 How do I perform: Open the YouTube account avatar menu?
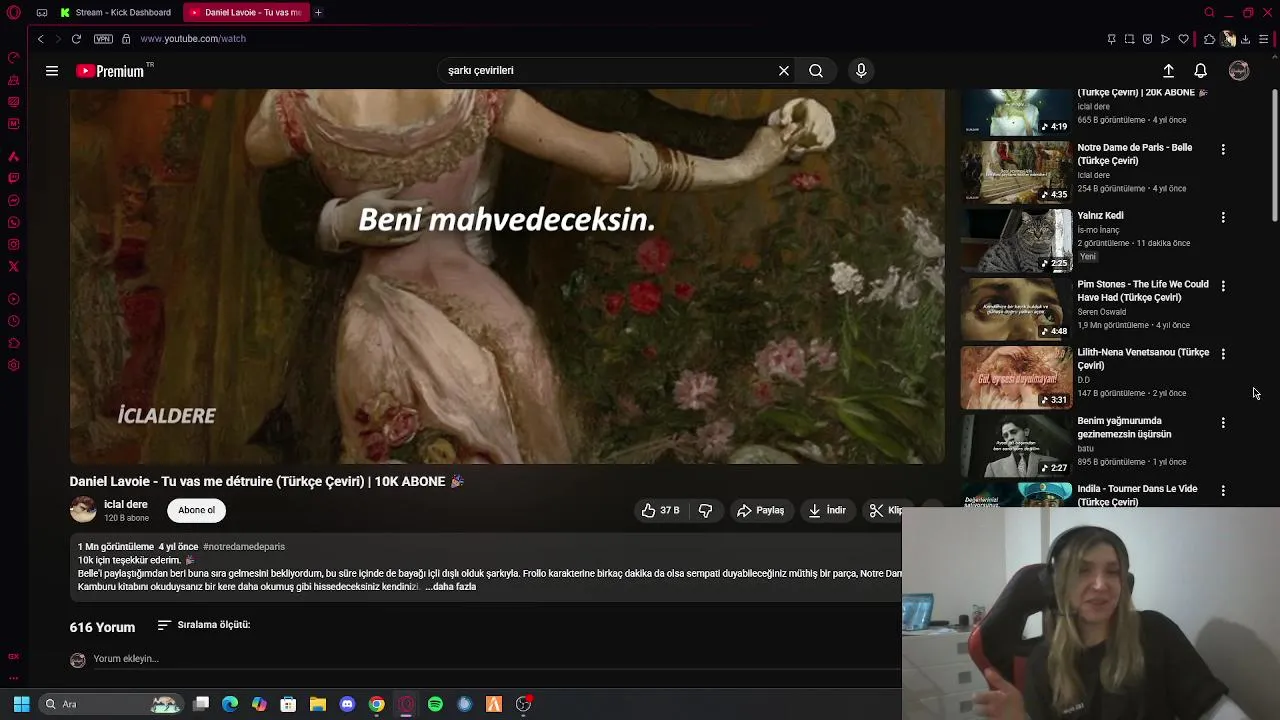1239,71
